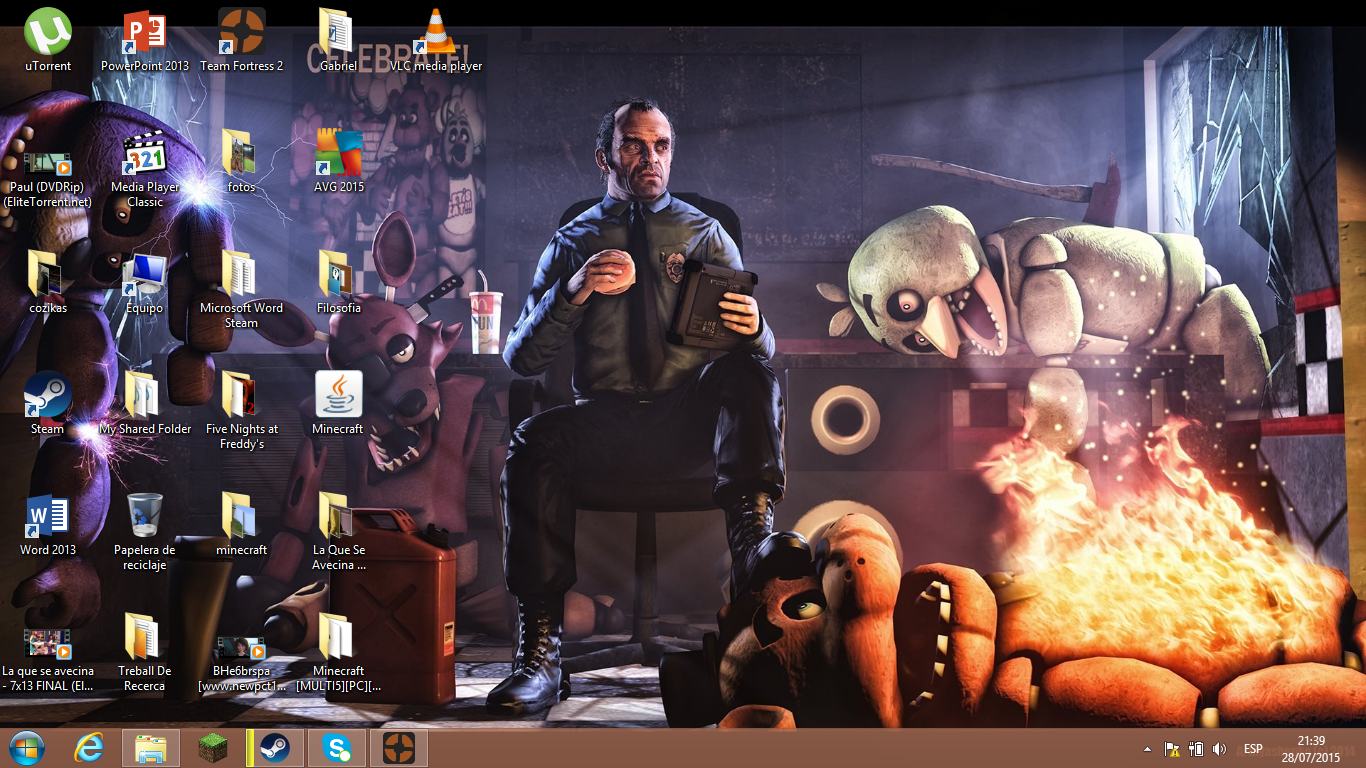1366x768 pixels.
Task: Select the Minecraft Java launcher icon
Action: [x=338, y=396]
